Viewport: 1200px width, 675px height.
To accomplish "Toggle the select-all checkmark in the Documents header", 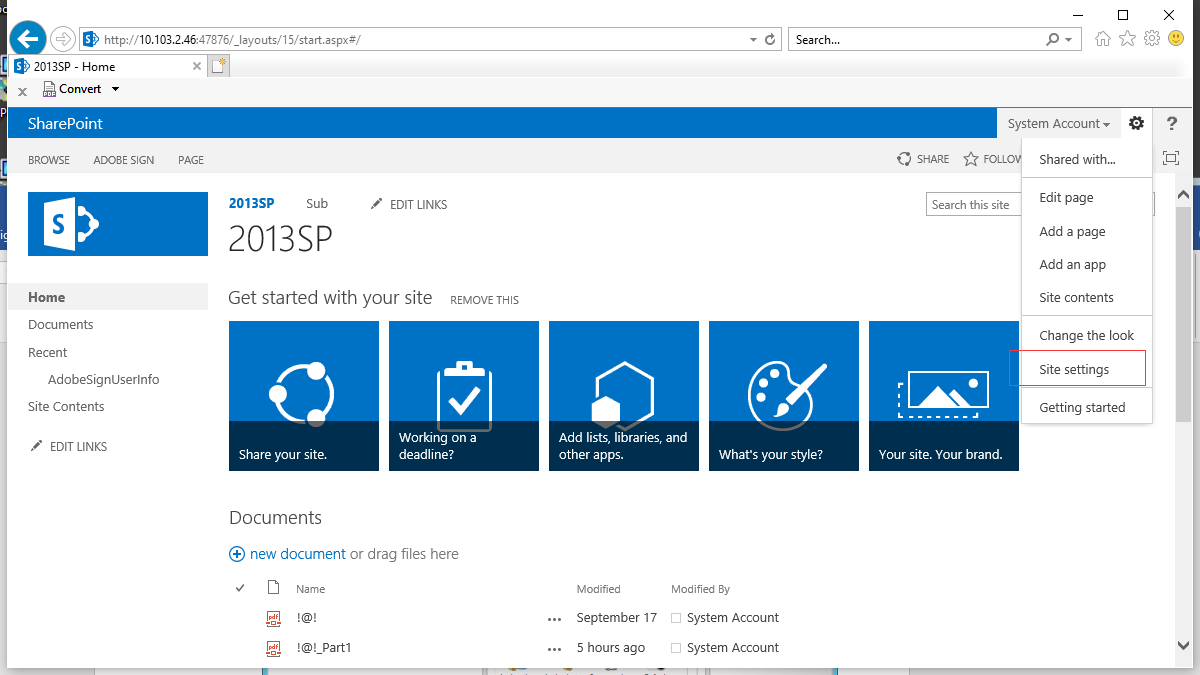I will pyautogui.click(x=240, y=588).
